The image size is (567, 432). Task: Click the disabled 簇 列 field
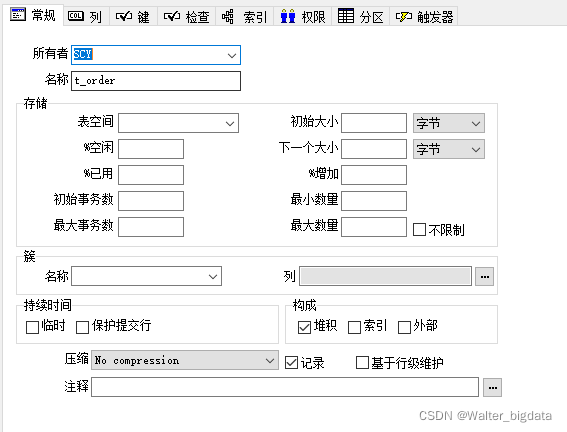385,276
